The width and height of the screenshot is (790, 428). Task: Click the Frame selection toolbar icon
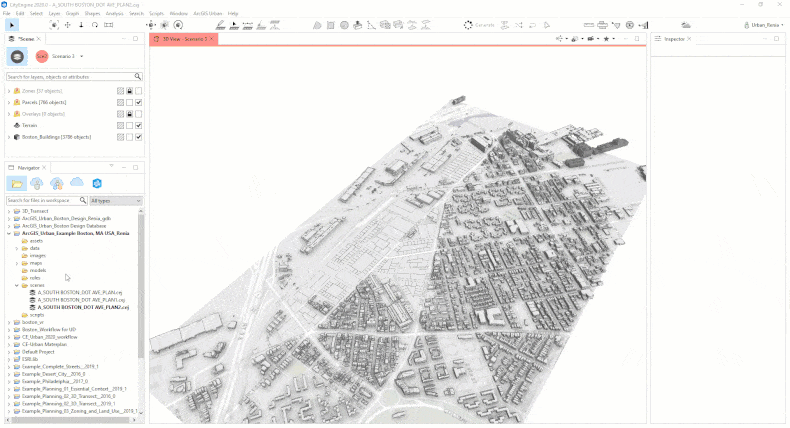(x=54, y=25)
